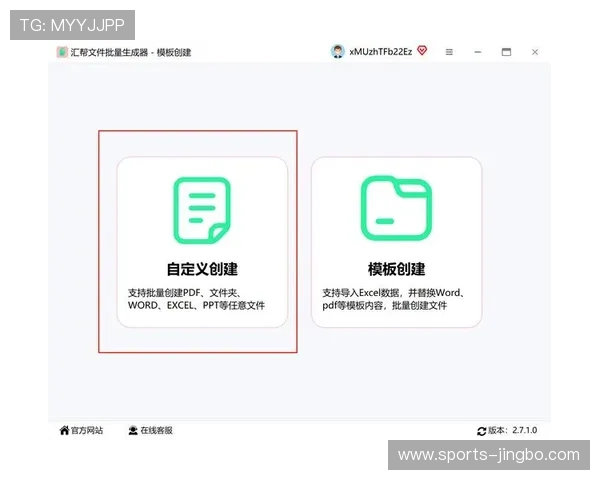
Task: Click the customer service agent icon
Action: point(133,430)
